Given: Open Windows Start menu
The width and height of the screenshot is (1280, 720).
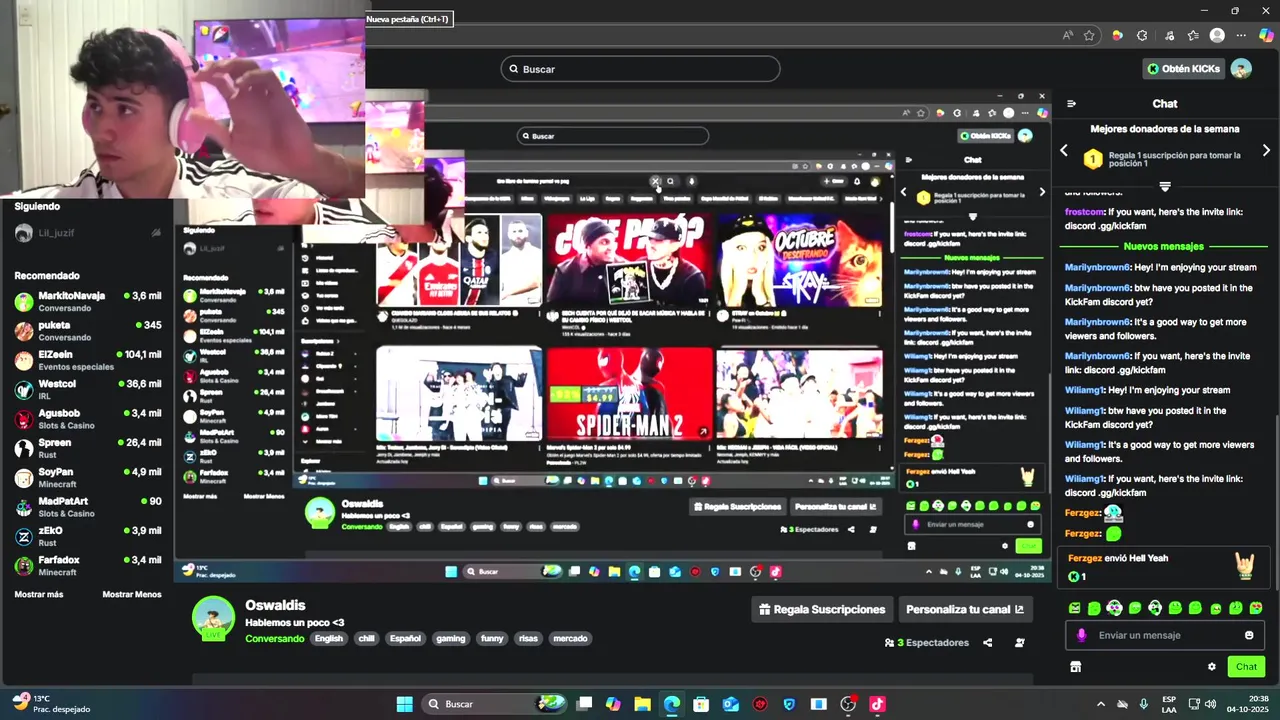Looking at the screenshot, I should click(404, 704).
